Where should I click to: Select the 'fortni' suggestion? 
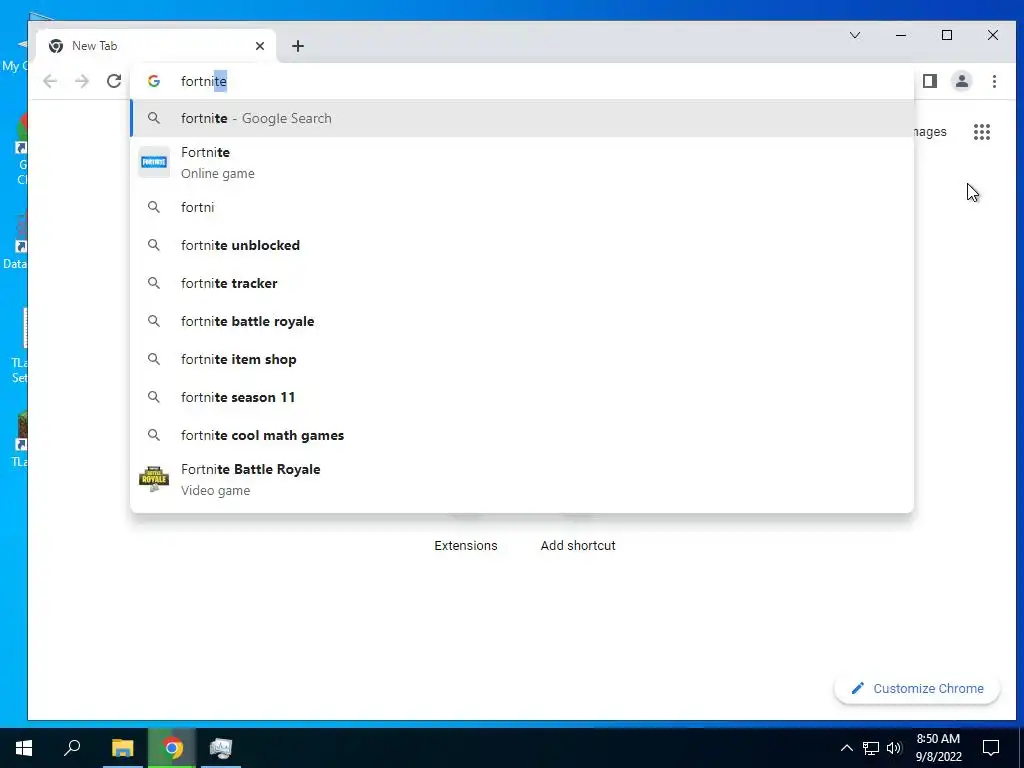coord(522,207)
